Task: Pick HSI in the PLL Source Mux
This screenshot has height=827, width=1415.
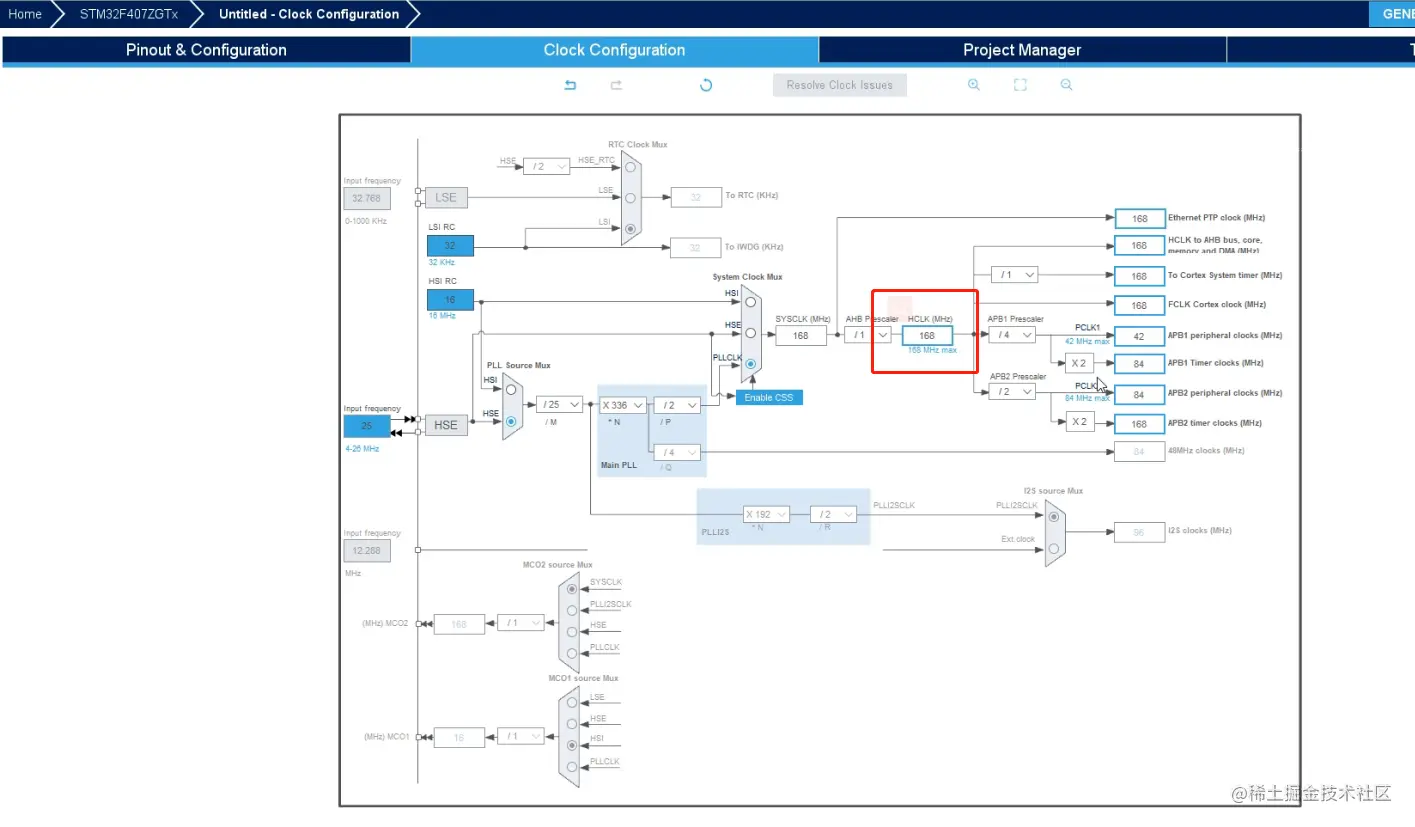Action: (x=511, y=389)
